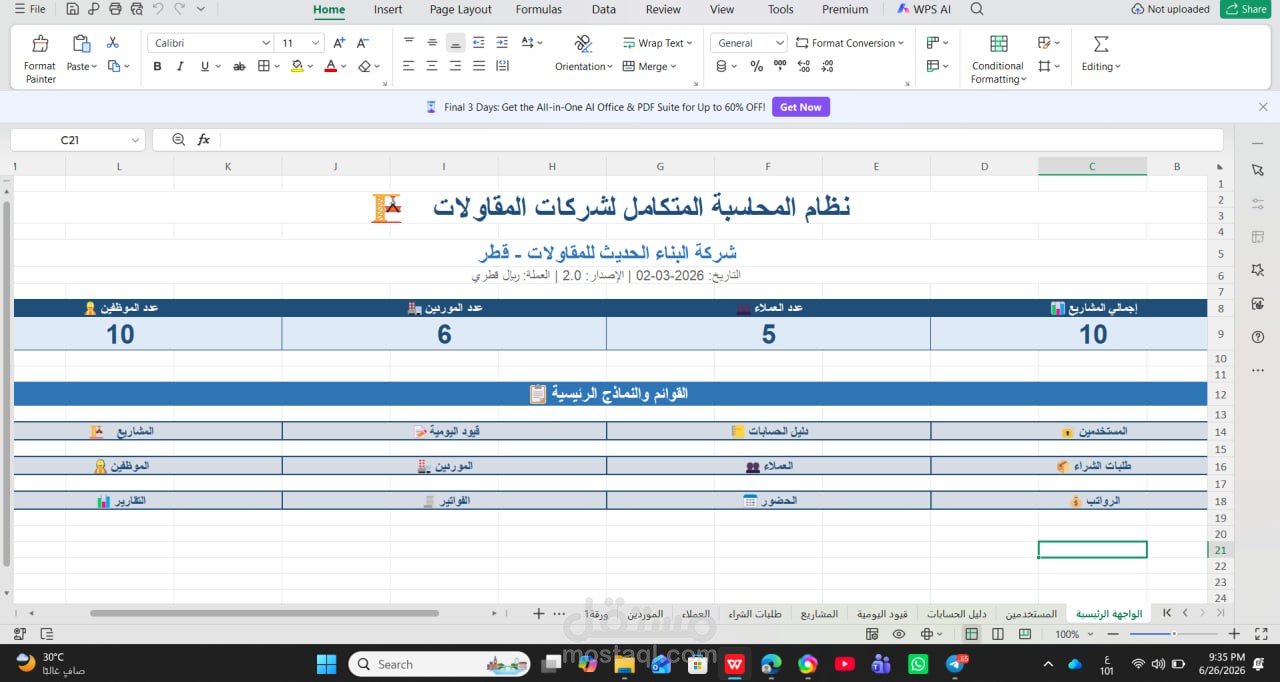
Task: Click Decrease decimal places icon
Action: 827,66
